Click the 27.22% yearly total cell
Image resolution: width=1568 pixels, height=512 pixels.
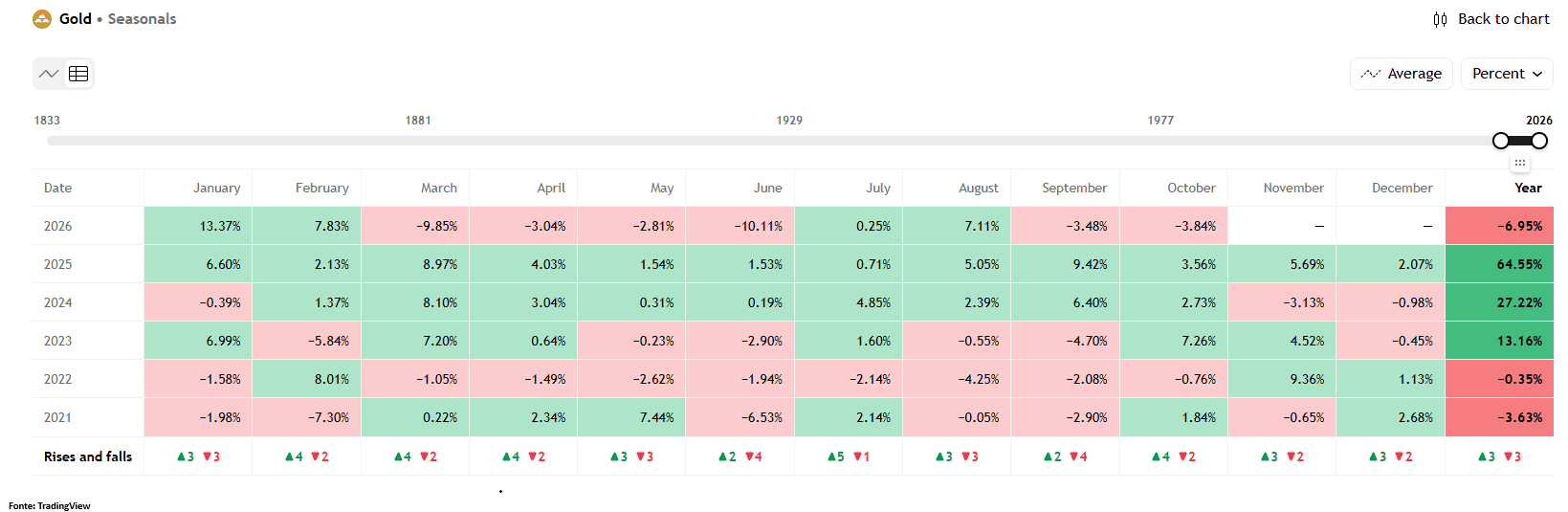click(1499, 302)
